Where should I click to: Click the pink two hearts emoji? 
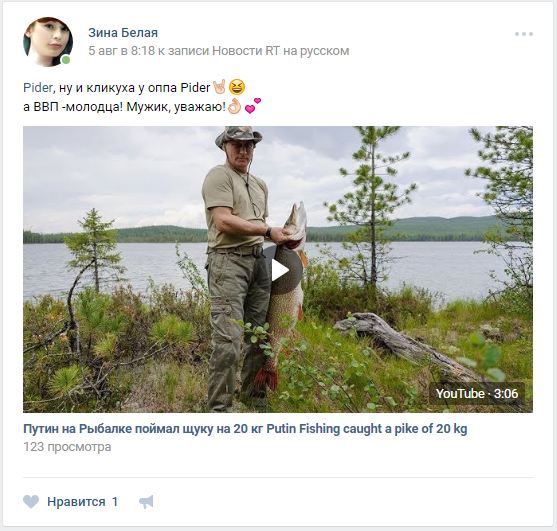253,105
